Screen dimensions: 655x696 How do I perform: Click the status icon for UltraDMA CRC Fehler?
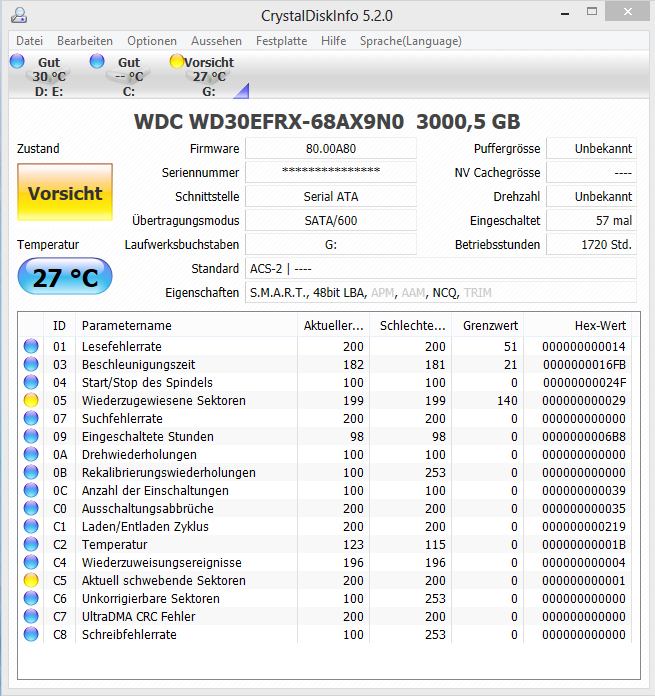coord(31,616)
